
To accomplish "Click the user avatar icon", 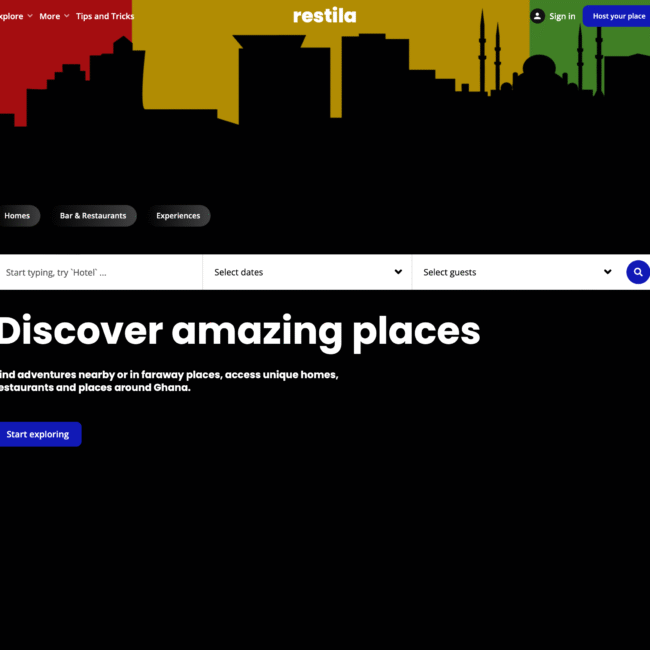I will [x=537, y=16].
